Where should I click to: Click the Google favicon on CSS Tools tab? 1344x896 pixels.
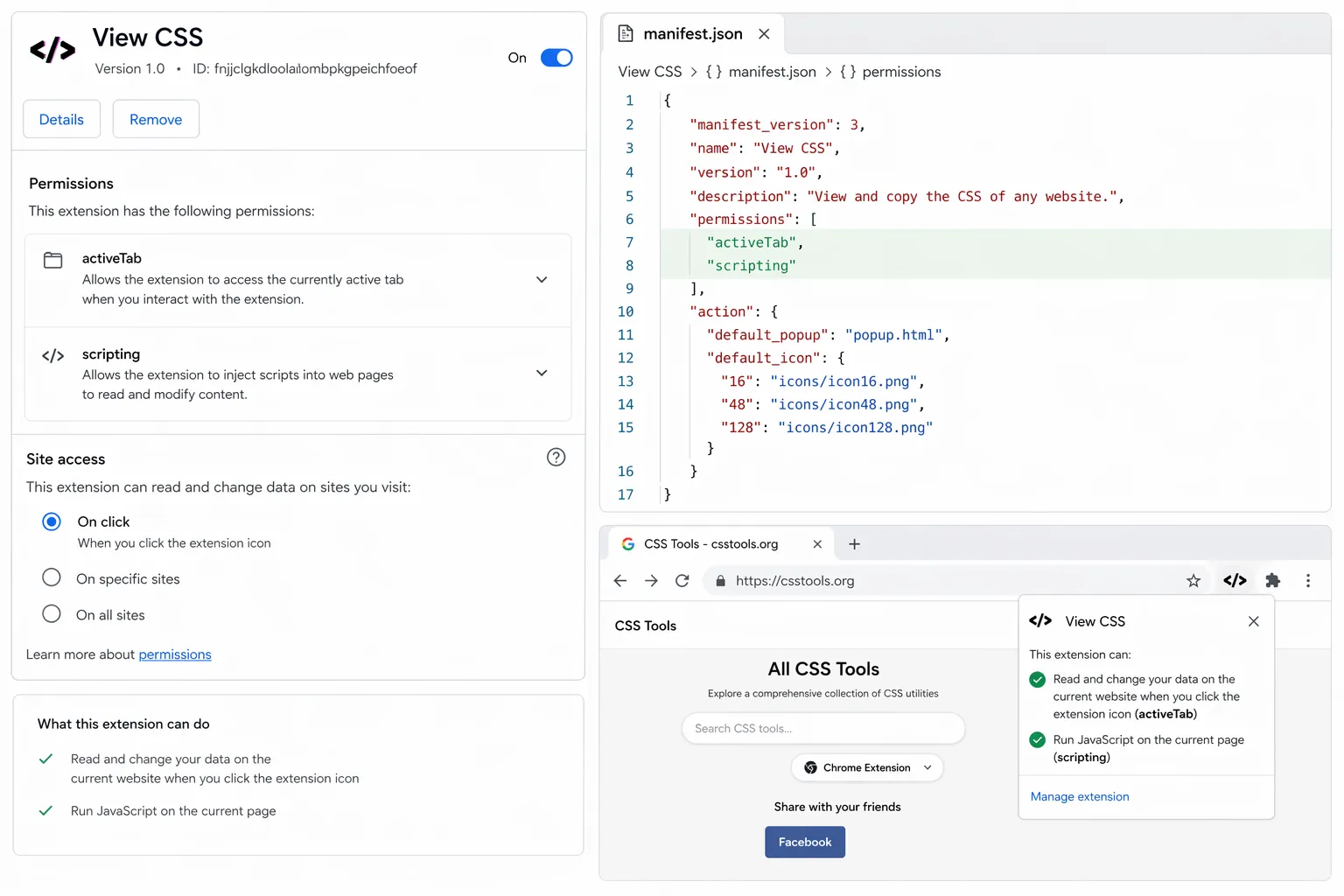click(627, 544)
